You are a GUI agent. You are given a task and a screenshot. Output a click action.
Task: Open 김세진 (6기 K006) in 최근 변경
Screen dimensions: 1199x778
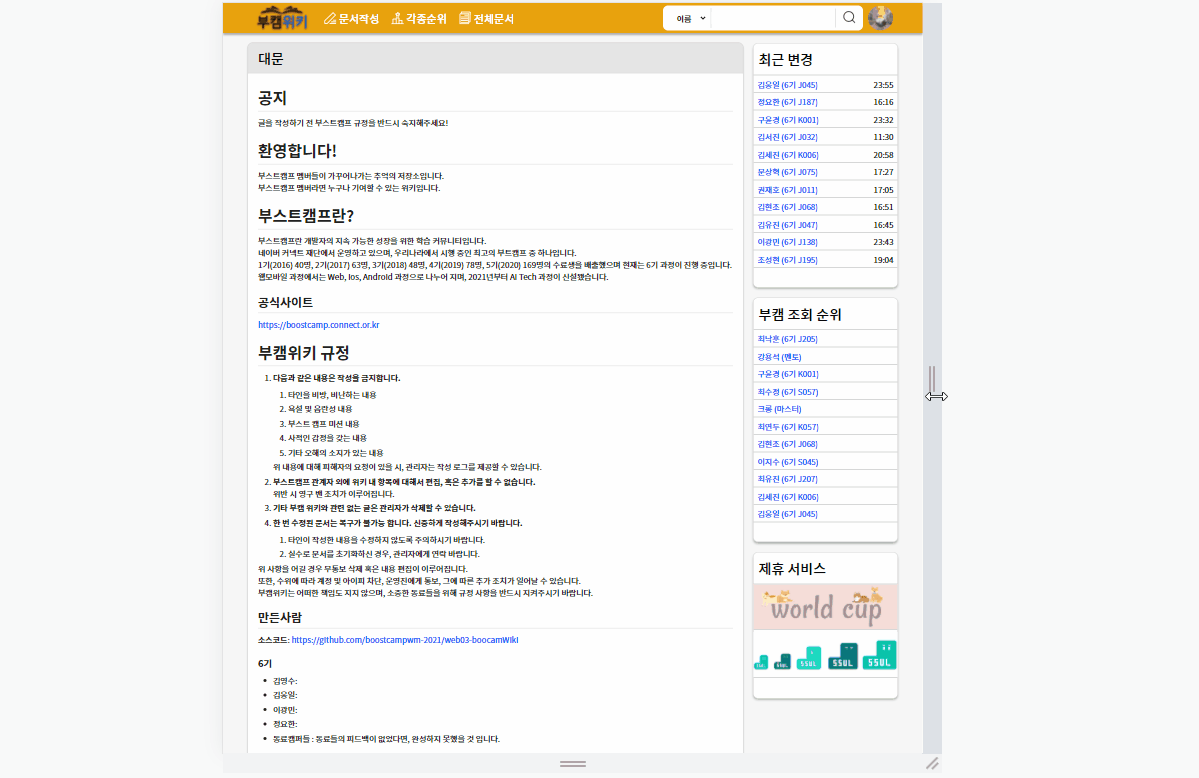(x=788, y=155)
